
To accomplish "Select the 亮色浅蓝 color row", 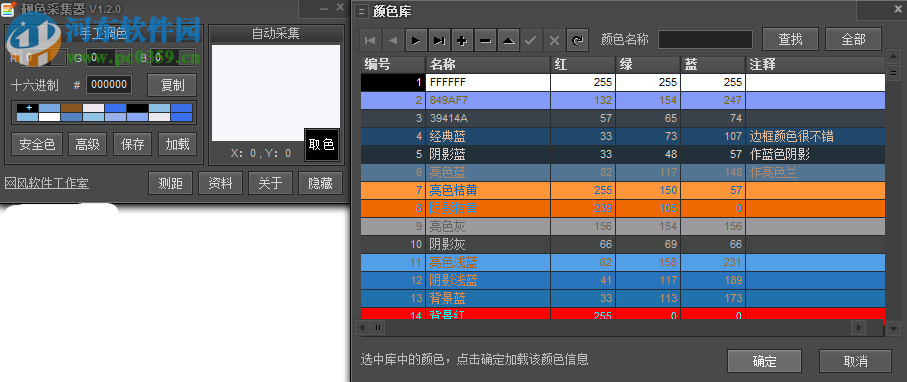I will [623, 262].
